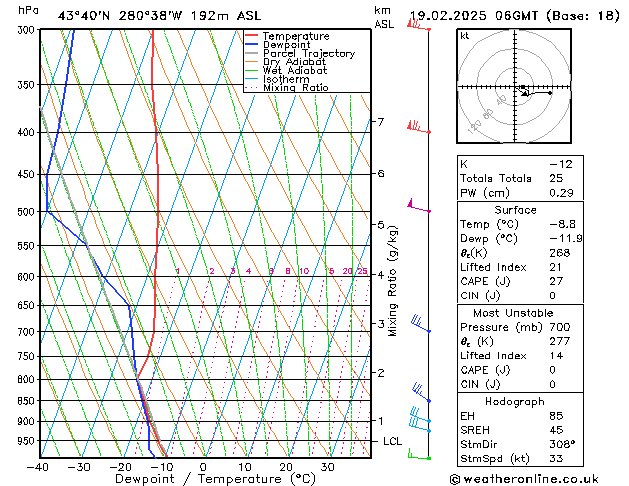Click the blue wind barb at 700 hPa
The width and height of the screenshot is (629, 486).
point(421,324)
